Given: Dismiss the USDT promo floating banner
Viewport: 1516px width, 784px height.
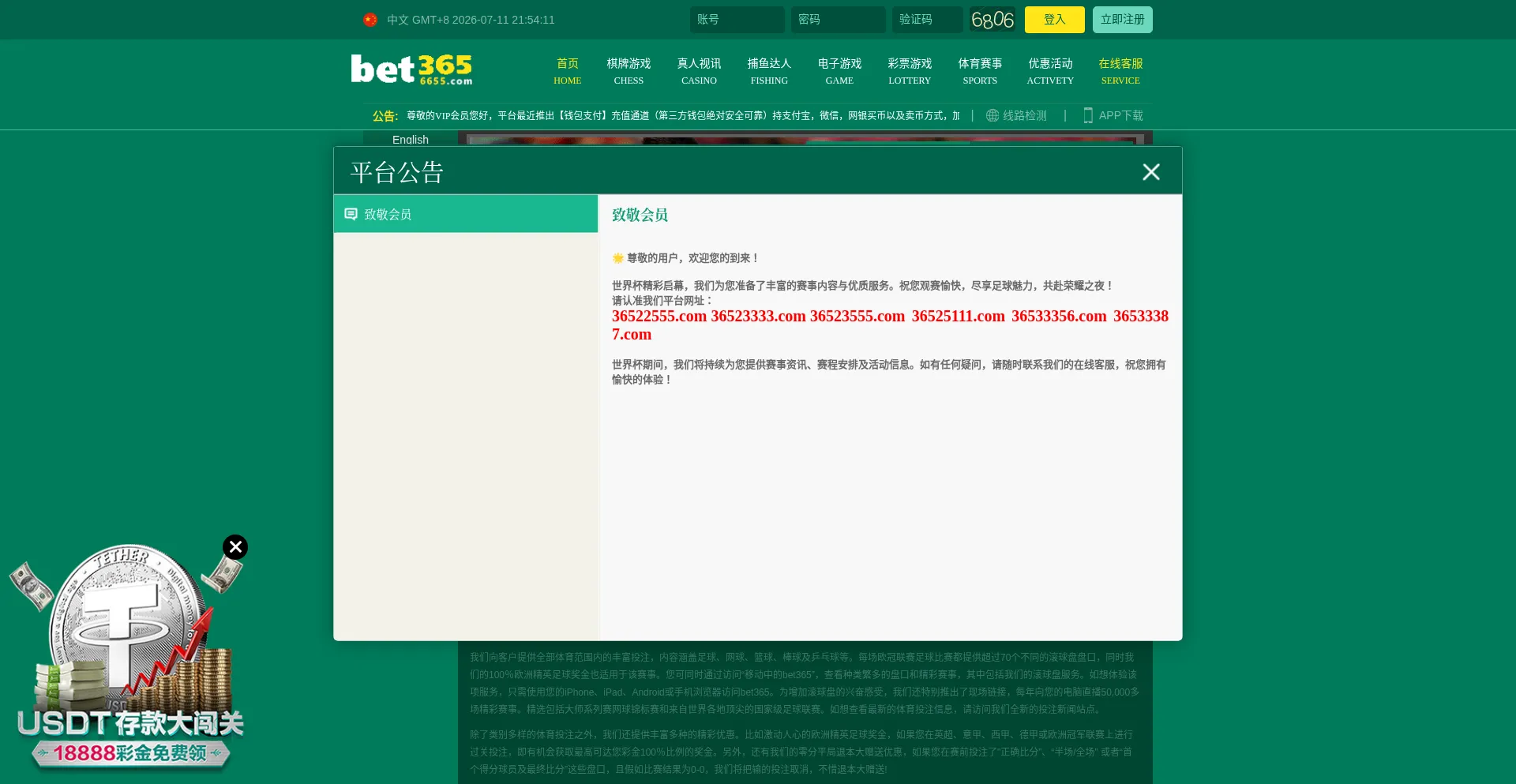Looking at the screenshot, I should point(235,546).
